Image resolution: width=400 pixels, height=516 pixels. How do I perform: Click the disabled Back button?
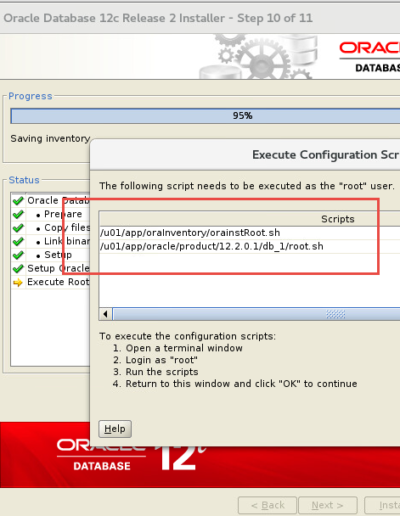click(x=267, y=505)
